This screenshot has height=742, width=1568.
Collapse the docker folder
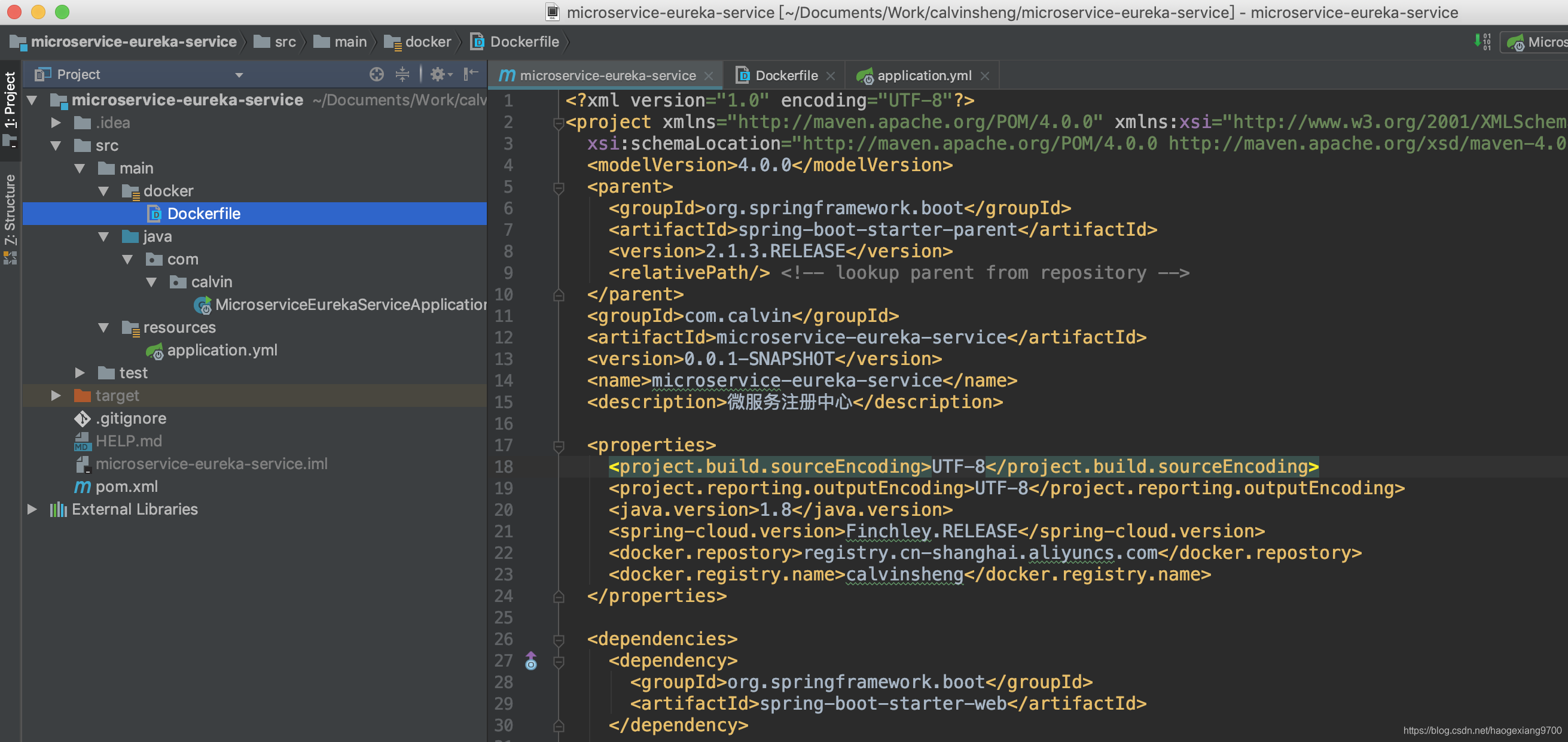[104, 191]
